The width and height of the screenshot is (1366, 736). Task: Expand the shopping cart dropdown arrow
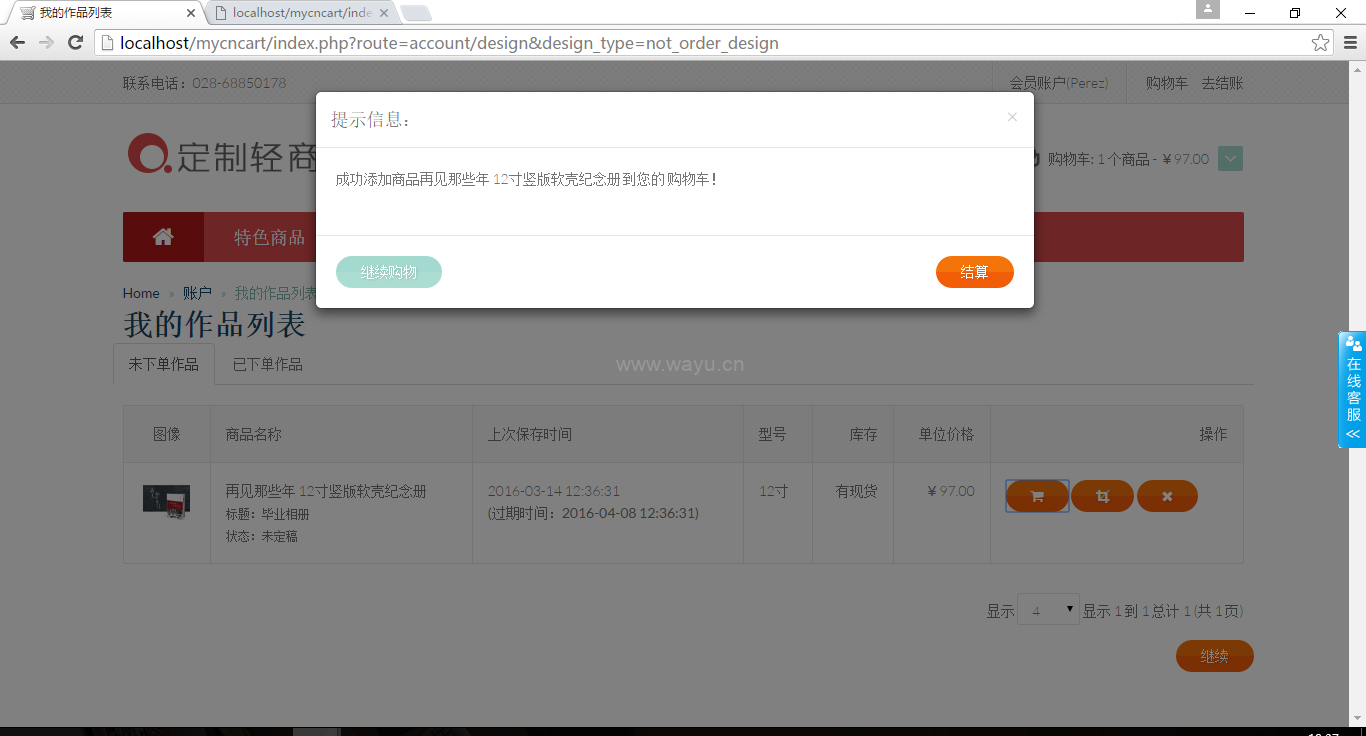[x=1231, y=159]
